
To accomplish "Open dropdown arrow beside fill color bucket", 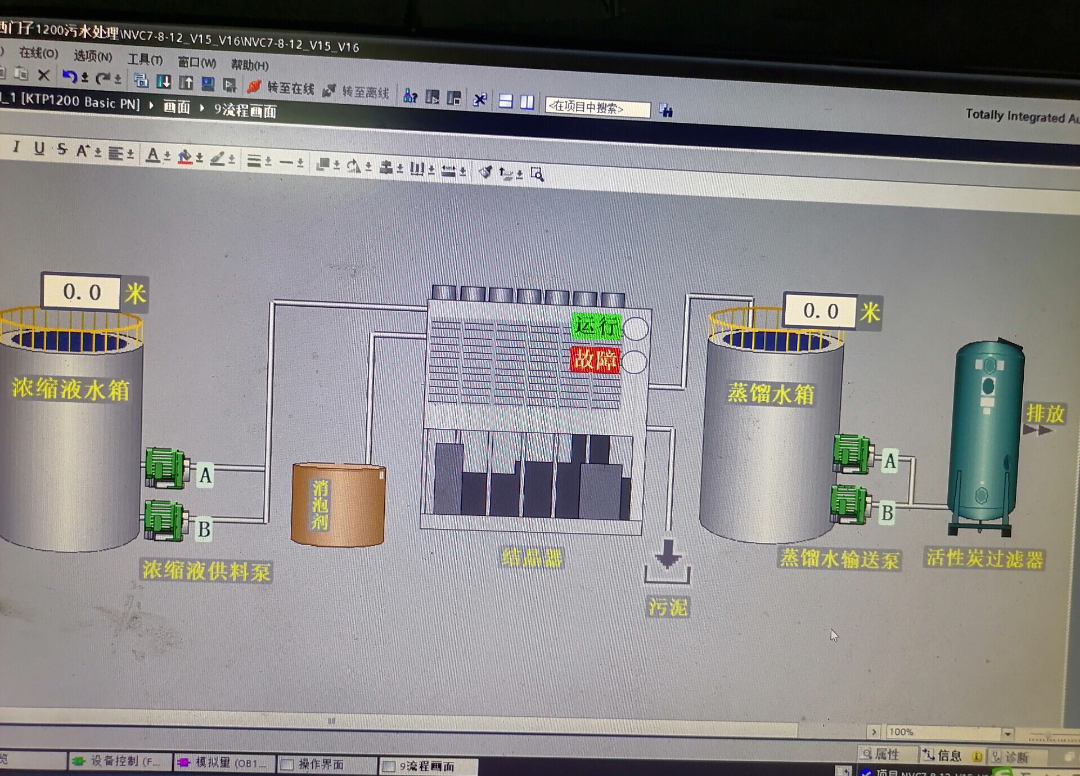I will tap(199, 158).
